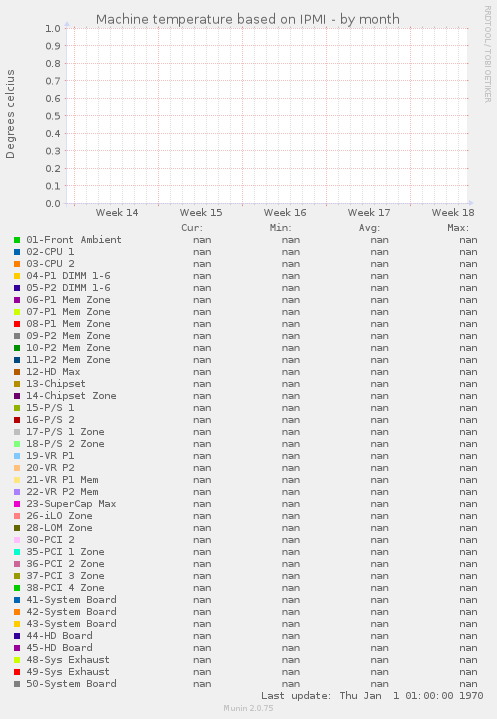Select the '18-P/S 2 Zone' legend entry
This screenshot has width=497, height=719.
click(x=65, y=443)
